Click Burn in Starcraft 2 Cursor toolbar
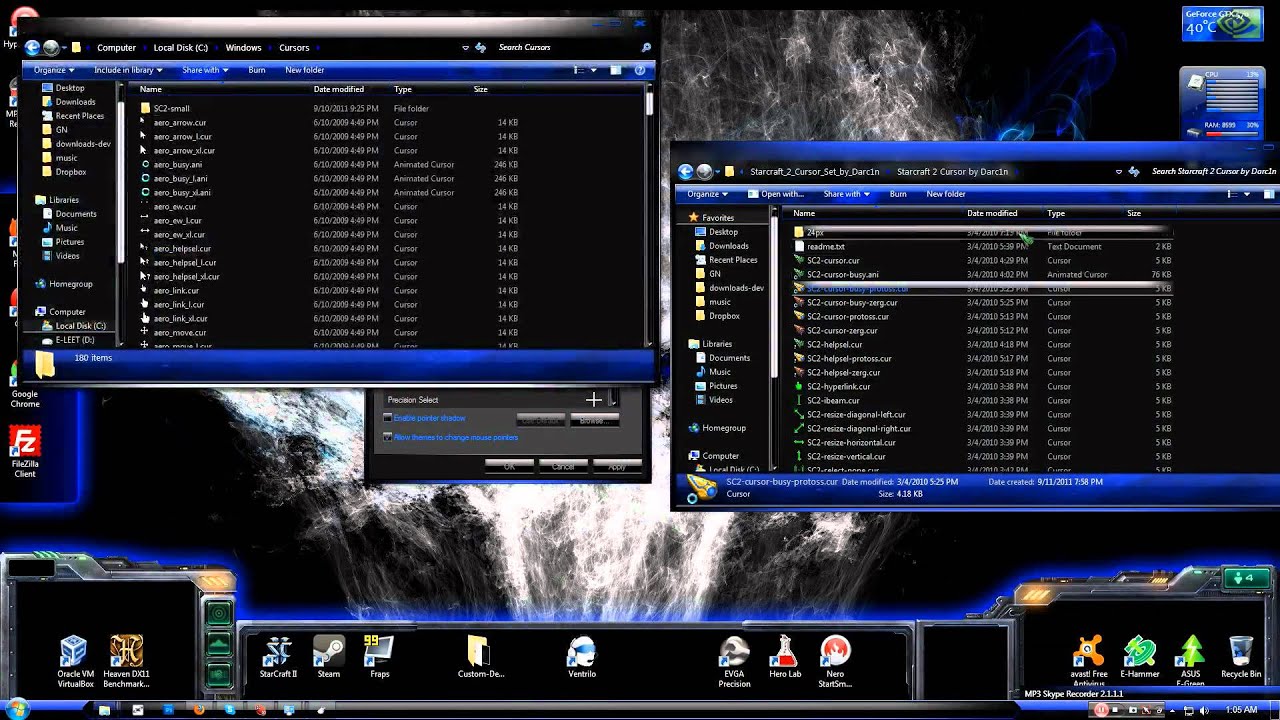Screen dimensions: 1280x720 tap(898, 194)
